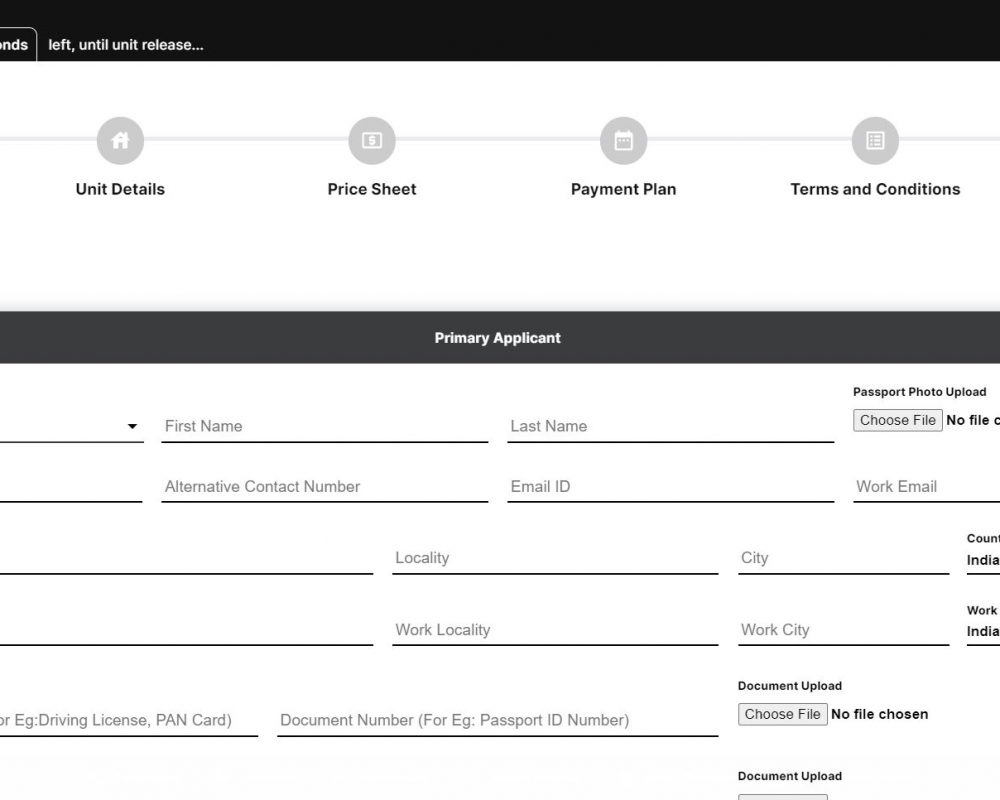The width and height of the screenshot is (1000, 800).
Task: Choose a file for Passport Photo Upload
Action: [x=897, y=420]
